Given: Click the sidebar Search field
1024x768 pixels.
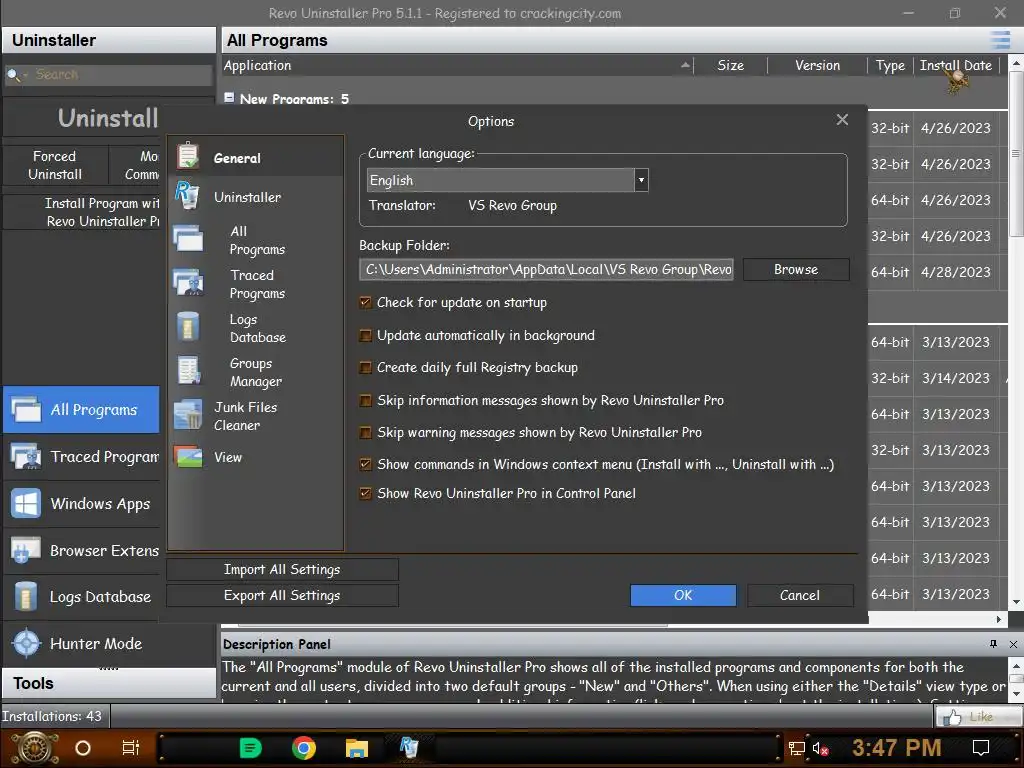Looking at the screenshot, I should (x=109, y=75).
